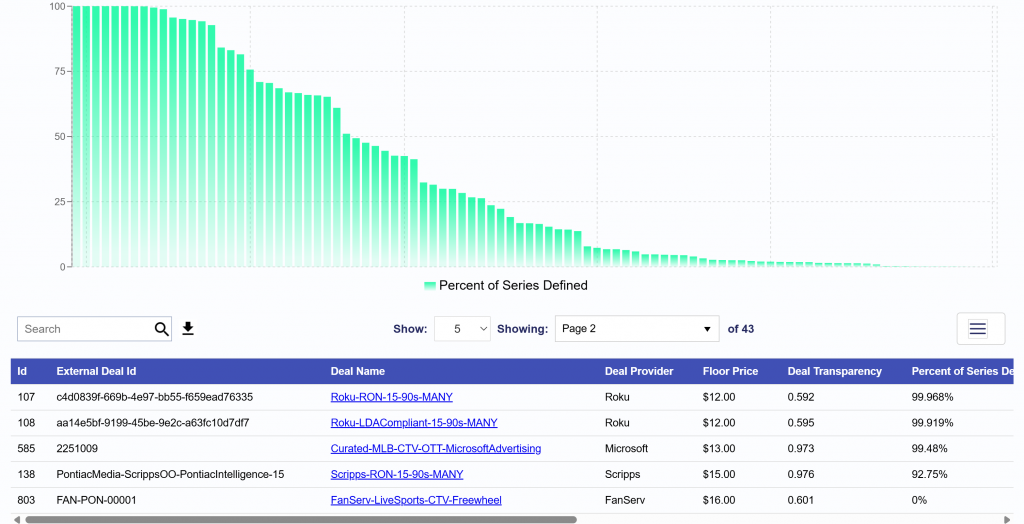Click the FanServ deal provider cell
This screenshot has width=1024, height=524.
624,500
